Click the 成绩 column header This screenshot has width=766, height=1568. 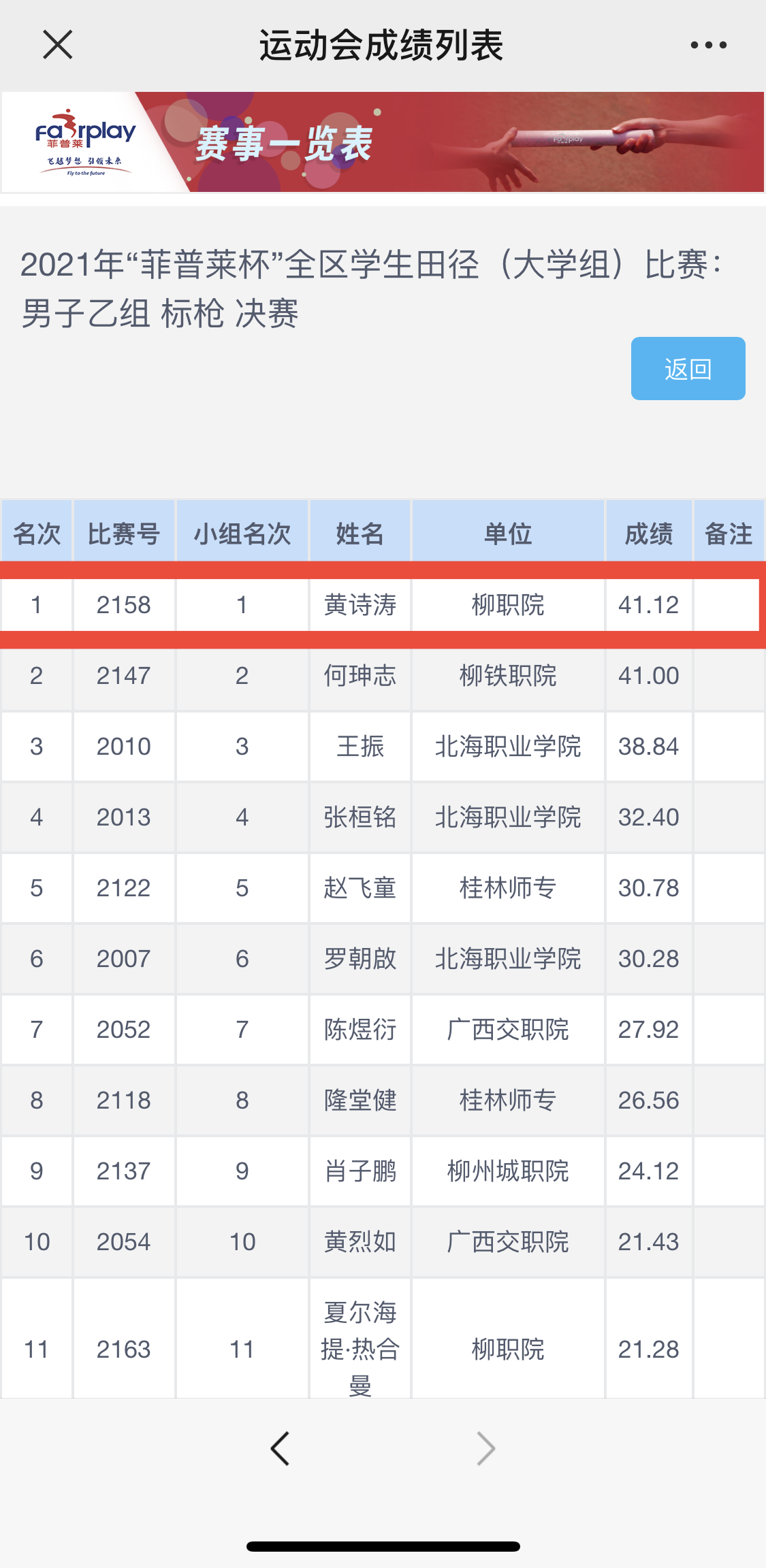648,534
